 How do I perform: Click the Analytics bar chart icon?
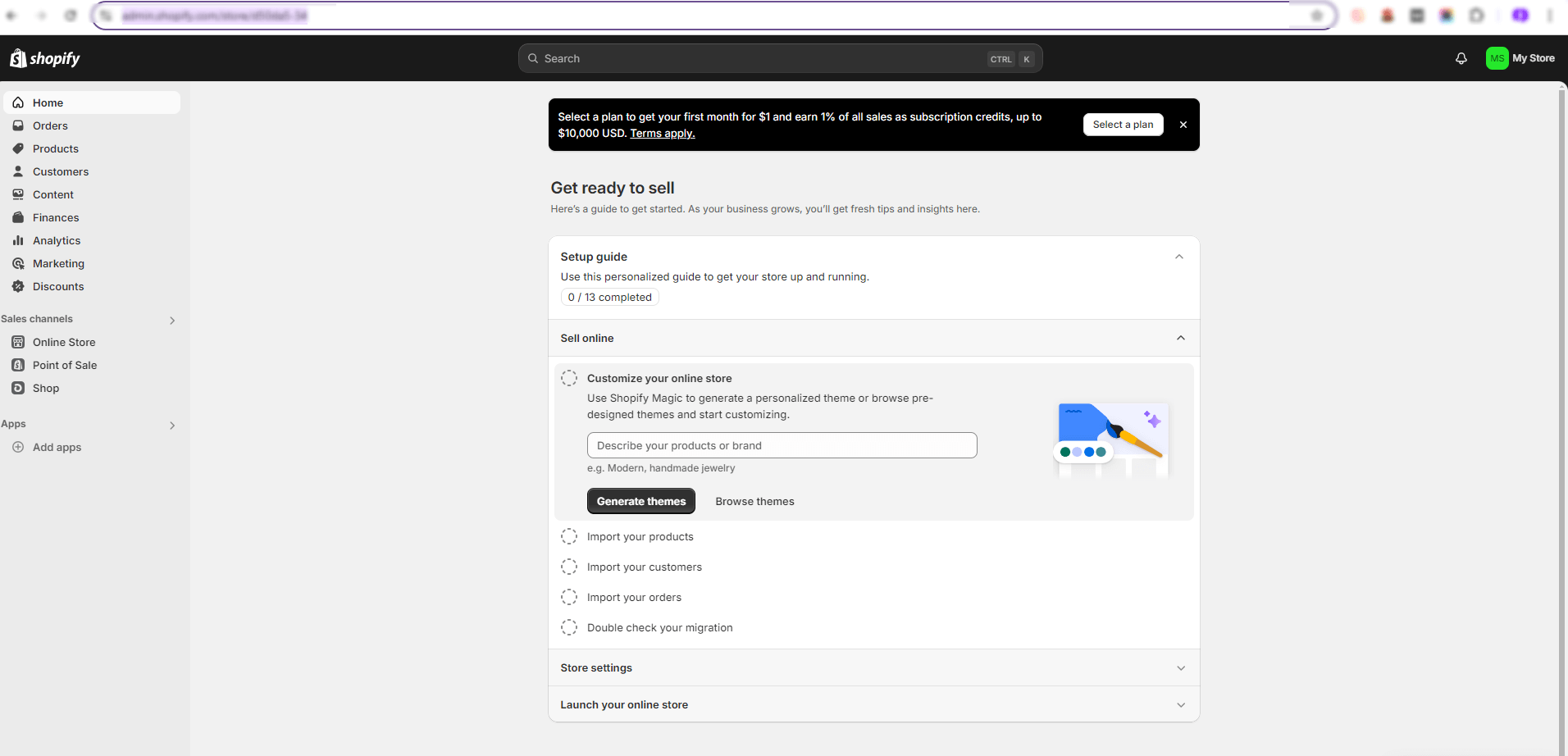click(x=18, y=240)
